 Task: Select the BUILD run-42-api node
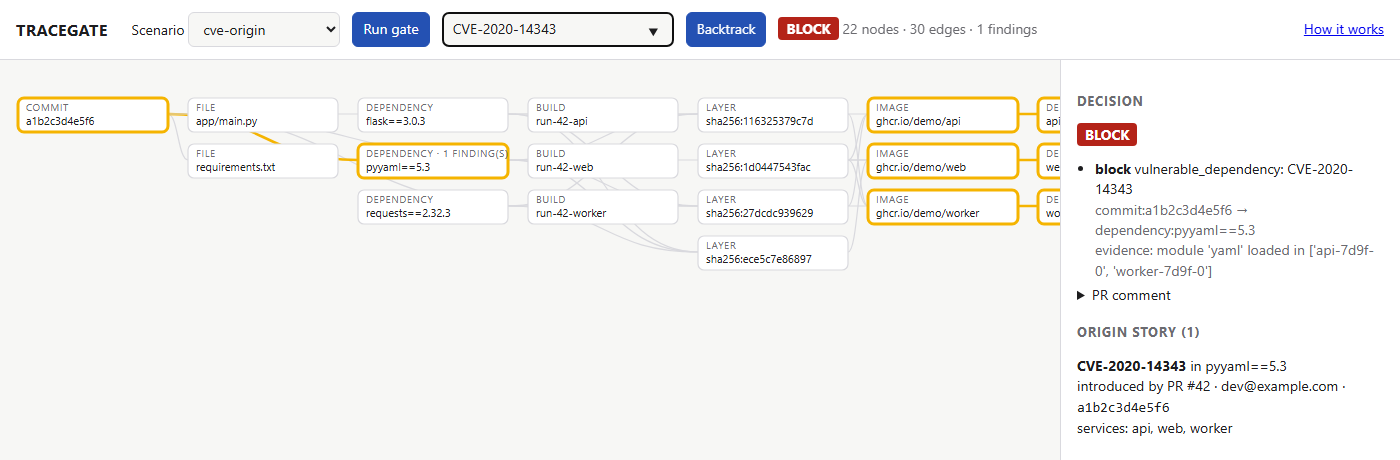point(603,115)
